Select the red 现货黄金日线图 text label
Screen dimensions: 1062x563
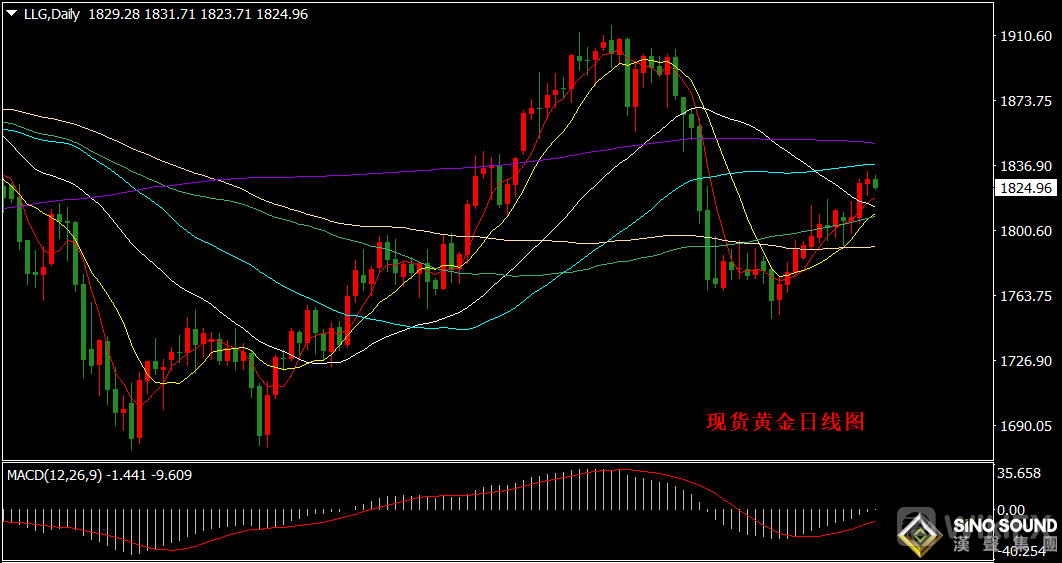click(x=785, y=422)
